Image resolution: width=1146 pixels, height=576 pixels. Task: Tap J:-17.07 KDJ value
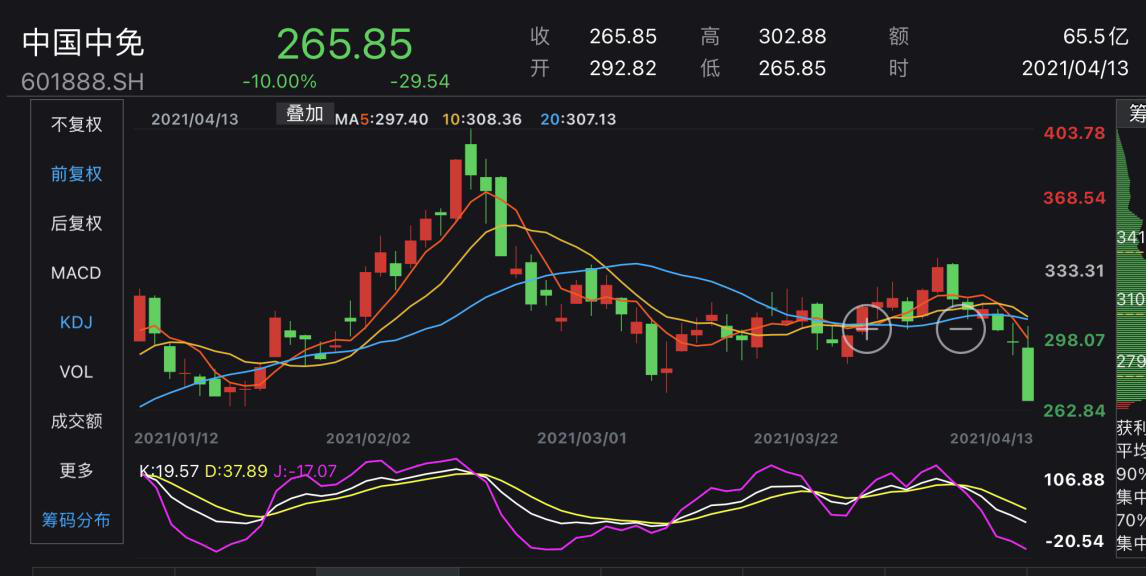pos(305,471)
